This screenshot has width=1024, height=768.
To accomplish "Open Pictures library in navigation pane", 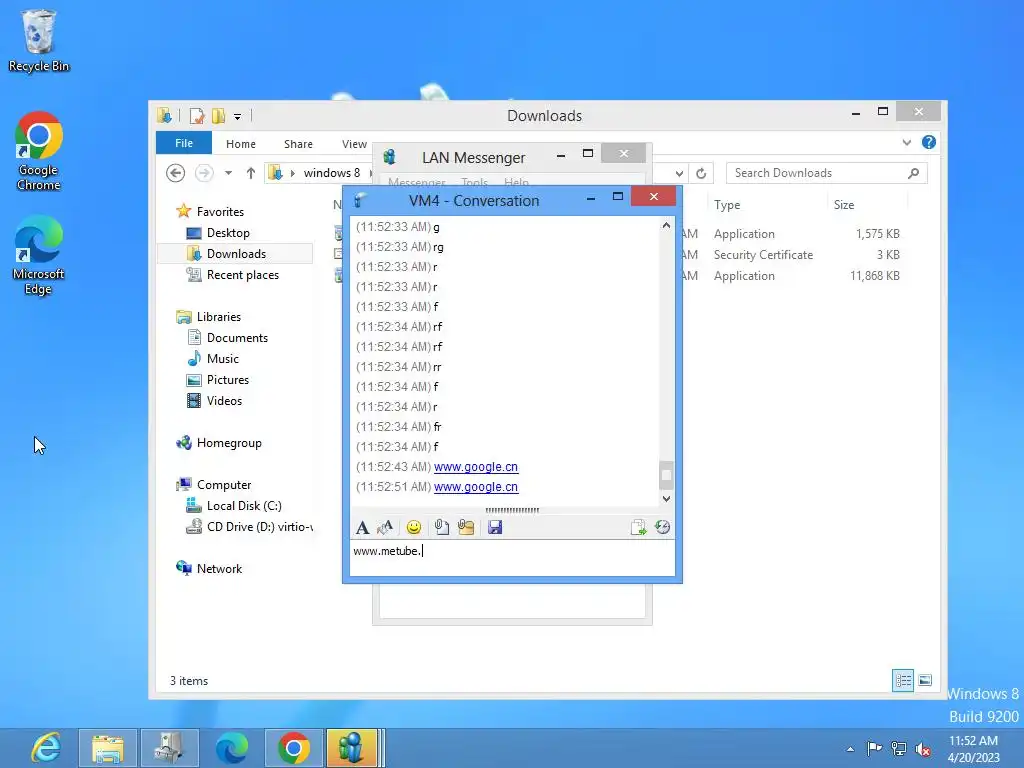I will coord(227,379).
